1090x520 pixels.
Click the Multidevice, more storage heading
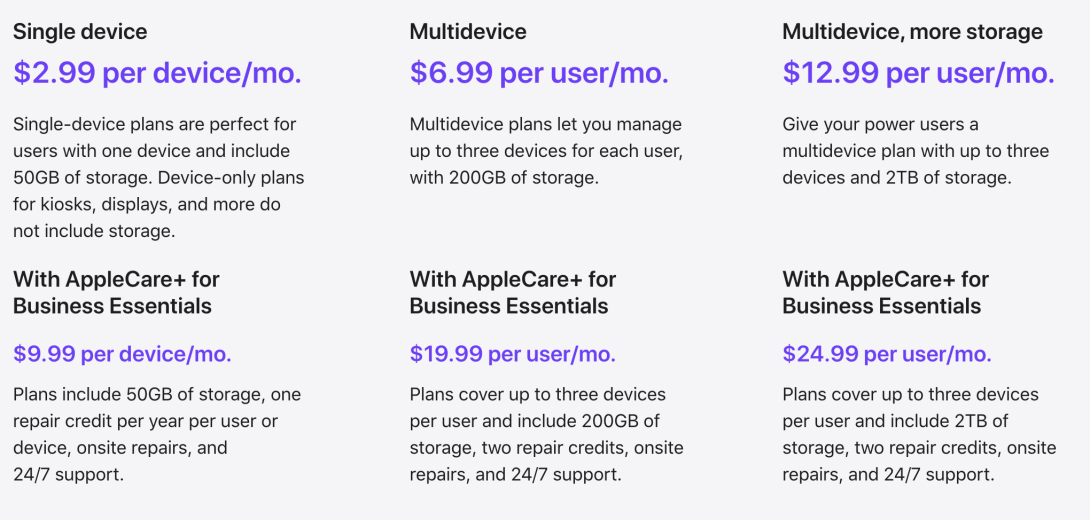tap(912, 32)
